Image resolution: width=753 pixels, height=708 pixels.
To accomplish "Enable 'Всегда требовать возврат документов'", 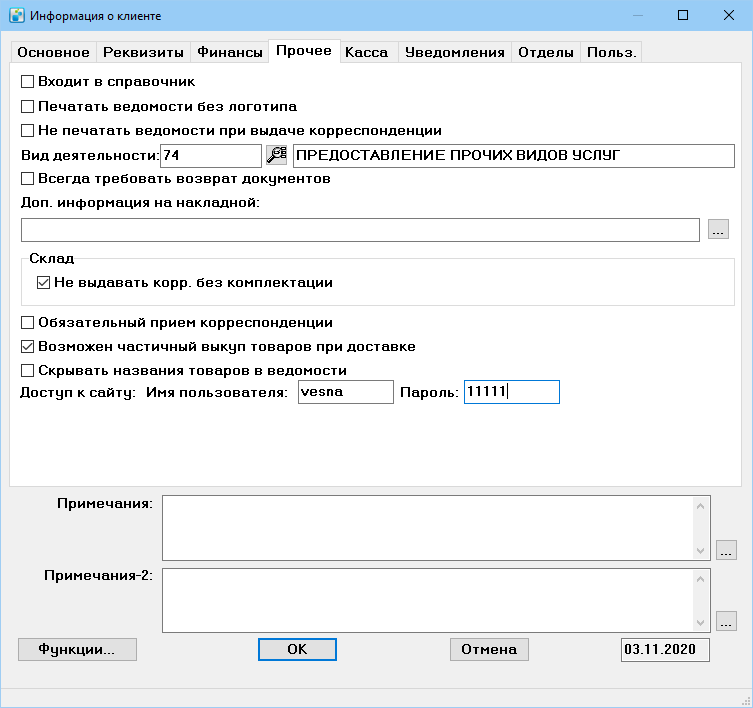I will tap(27, 179).
